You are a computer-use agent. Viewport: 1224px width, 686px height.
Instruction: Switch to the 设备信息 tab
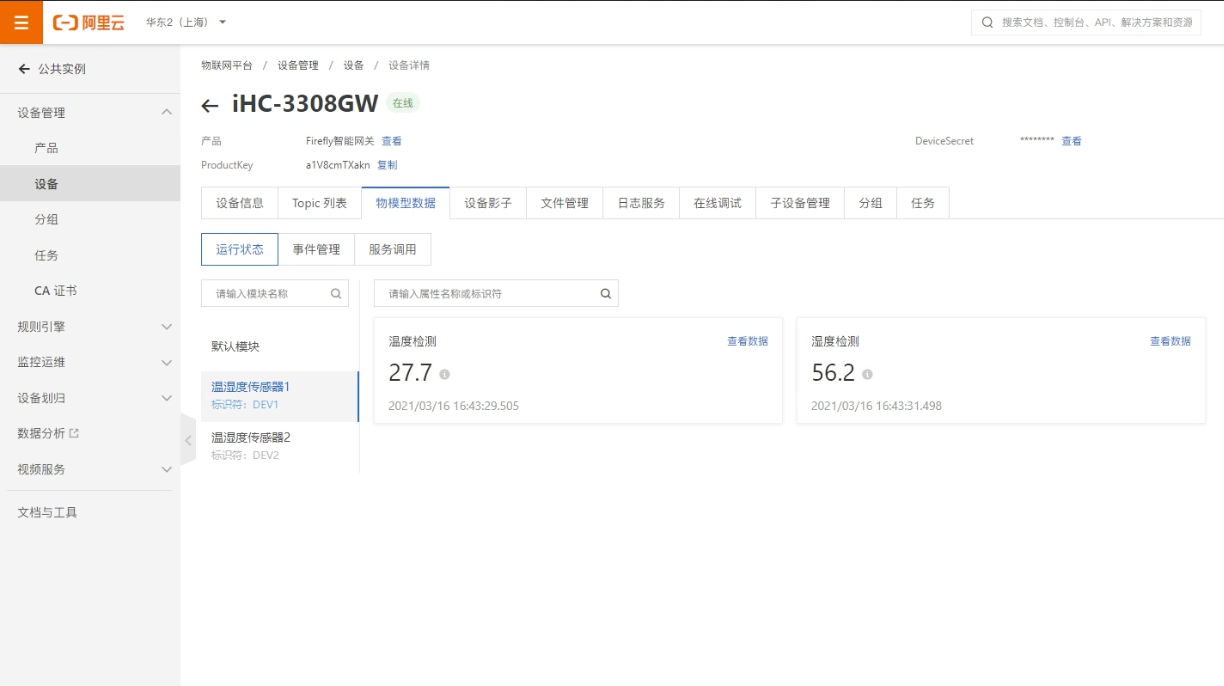[x=240, y=203]
